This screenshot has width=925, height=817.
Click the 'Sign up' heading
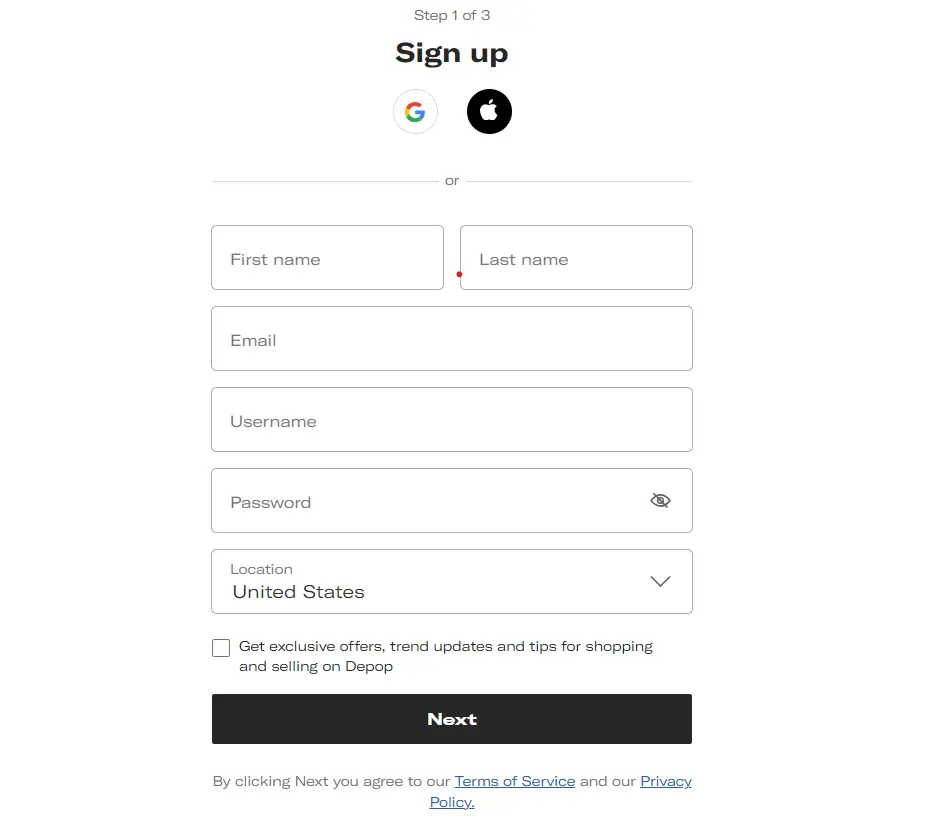point(452,53)
